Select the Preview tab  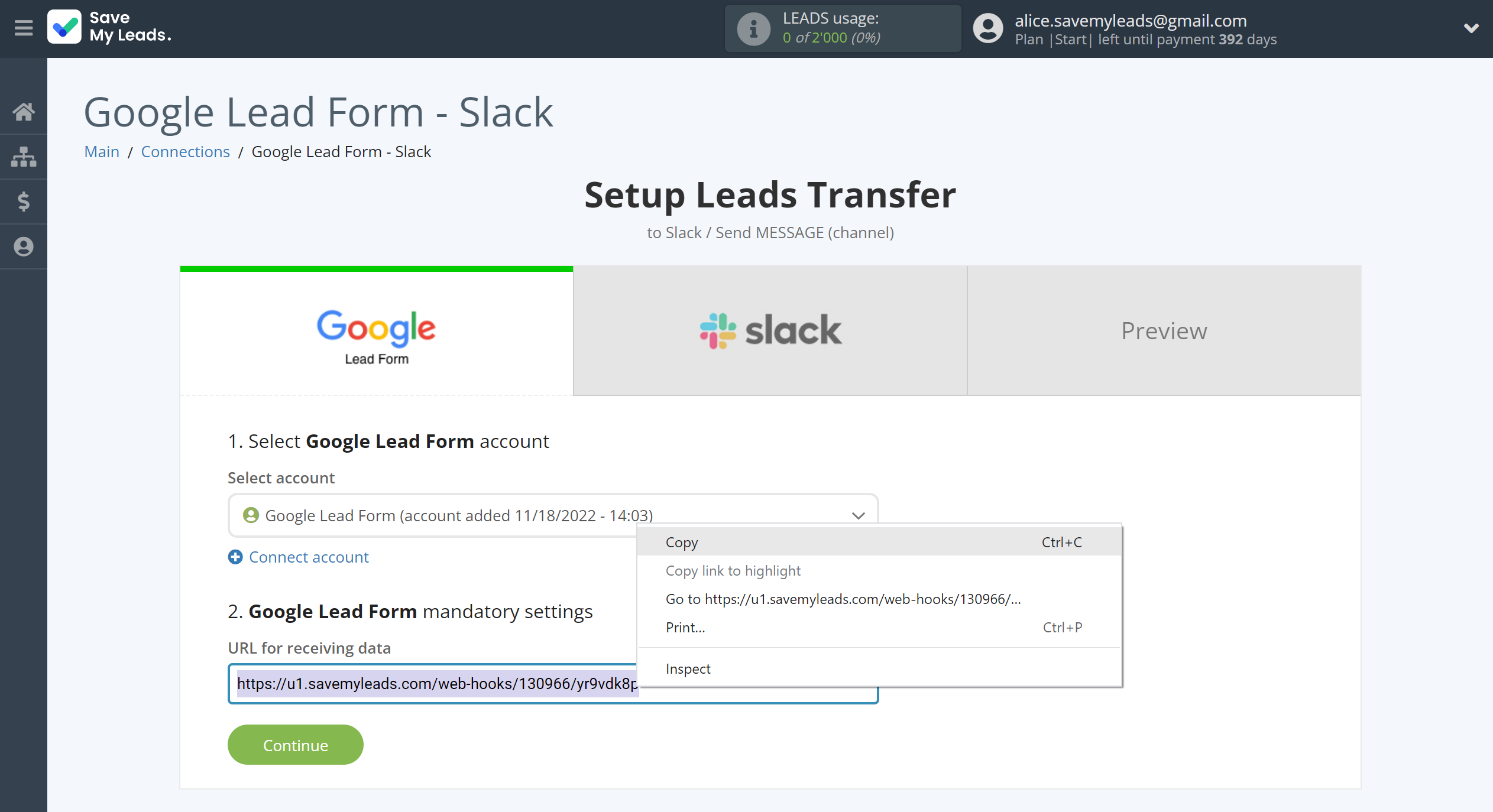click(1164, 330)
